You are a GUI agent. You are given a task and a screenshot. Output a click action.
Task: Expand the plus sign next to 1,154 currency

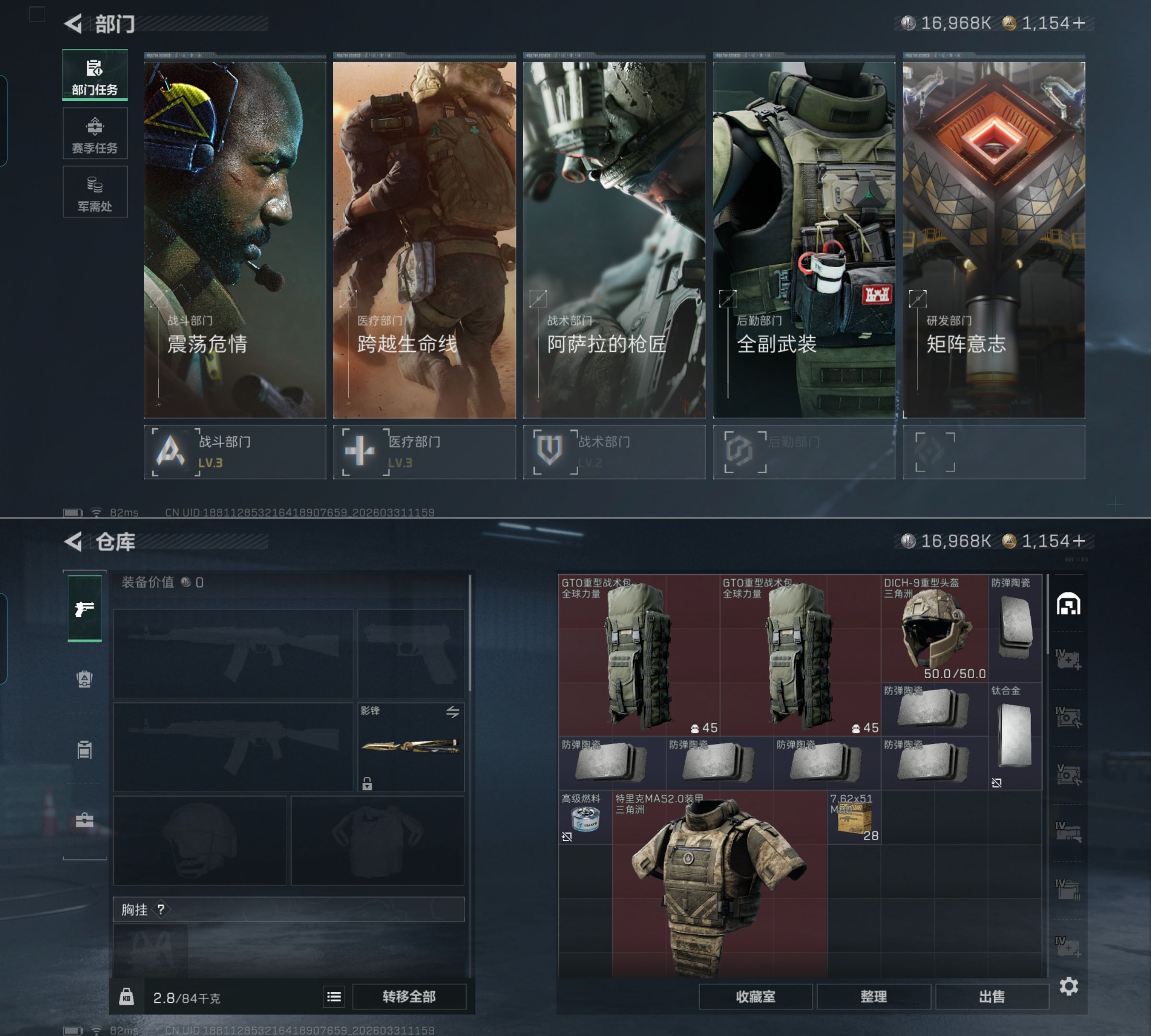pos(1079,23)
